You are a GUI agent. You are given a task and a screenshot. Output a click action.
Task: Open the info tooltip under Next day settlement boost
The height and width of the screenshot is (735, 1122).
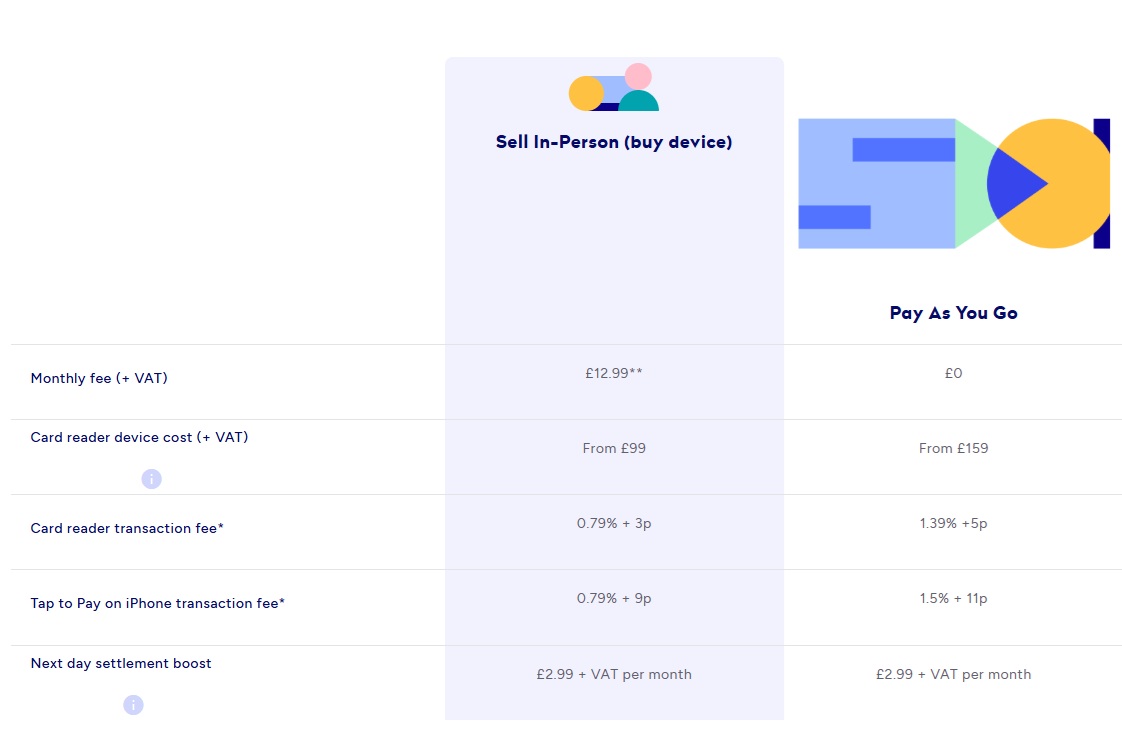(x=133, y=705)
